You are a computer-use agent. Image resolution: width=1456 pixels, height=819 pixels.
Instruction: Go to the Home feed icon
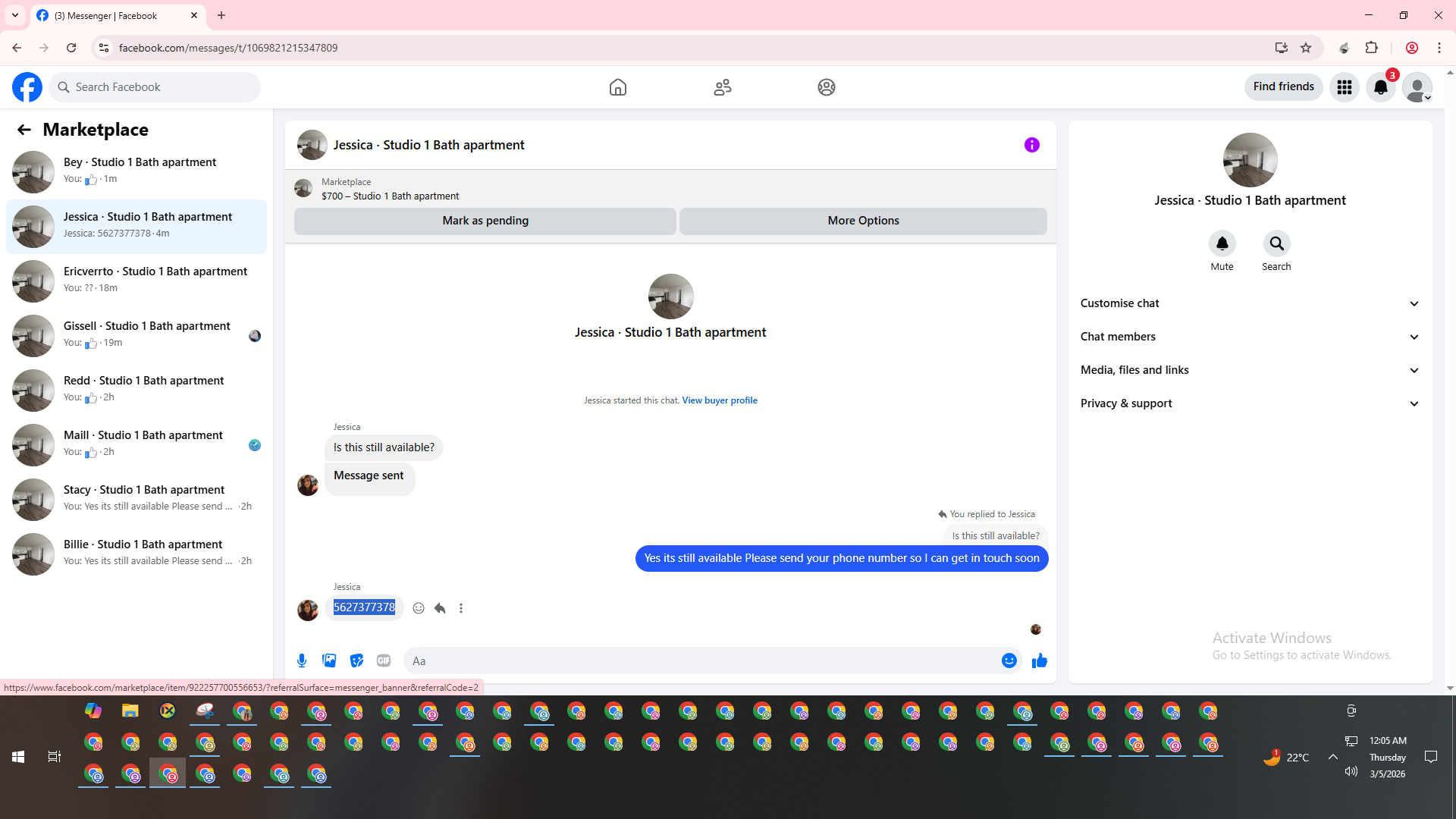618,87
